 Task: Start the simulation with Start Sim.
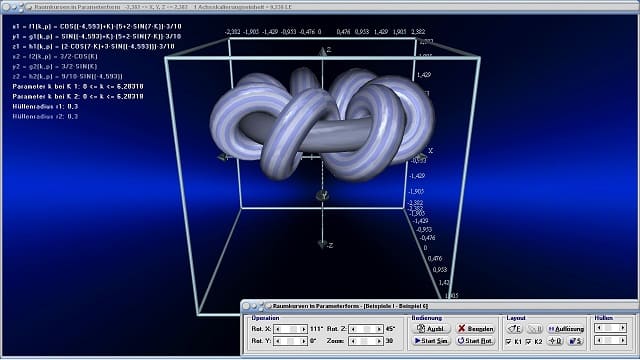431,341
